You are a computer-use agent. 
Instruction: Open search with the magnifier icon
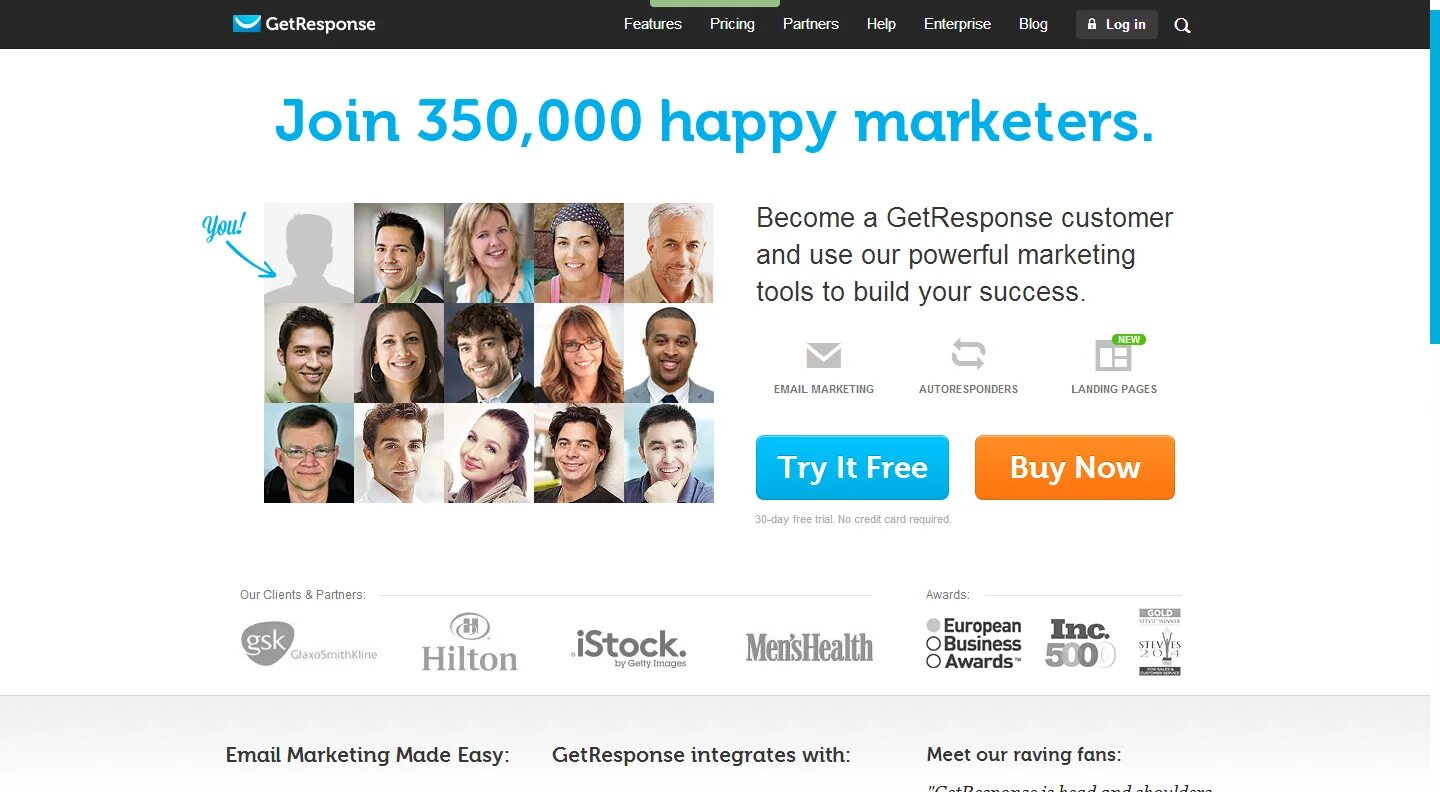[1182, 26]
